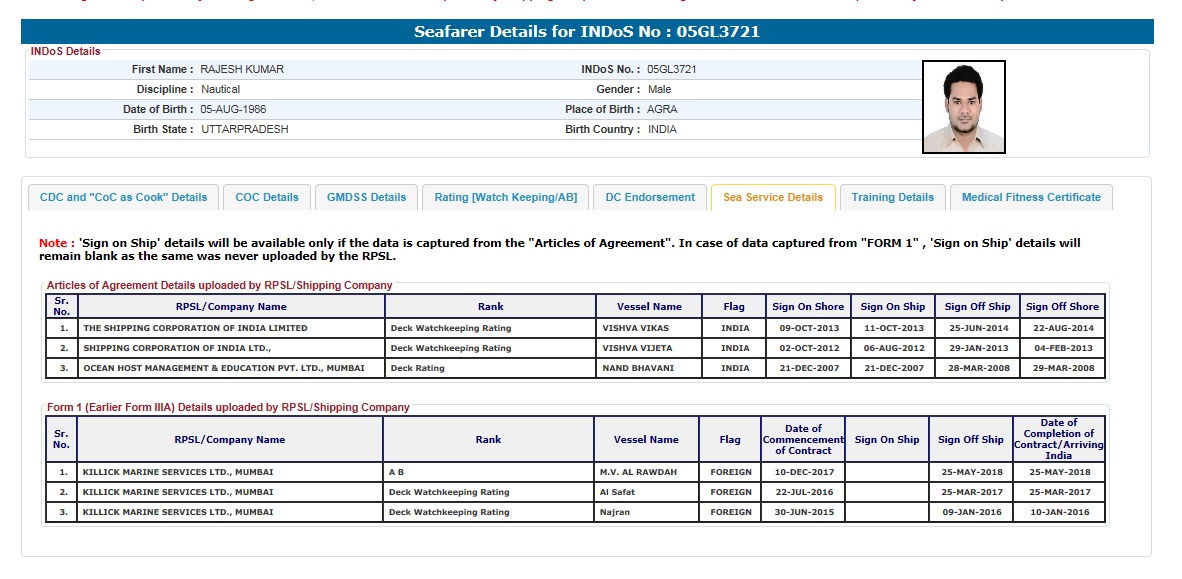1182x579 pixels.
Task: Click the Date of Commencement of Contract header
Action: click(802, 439)
